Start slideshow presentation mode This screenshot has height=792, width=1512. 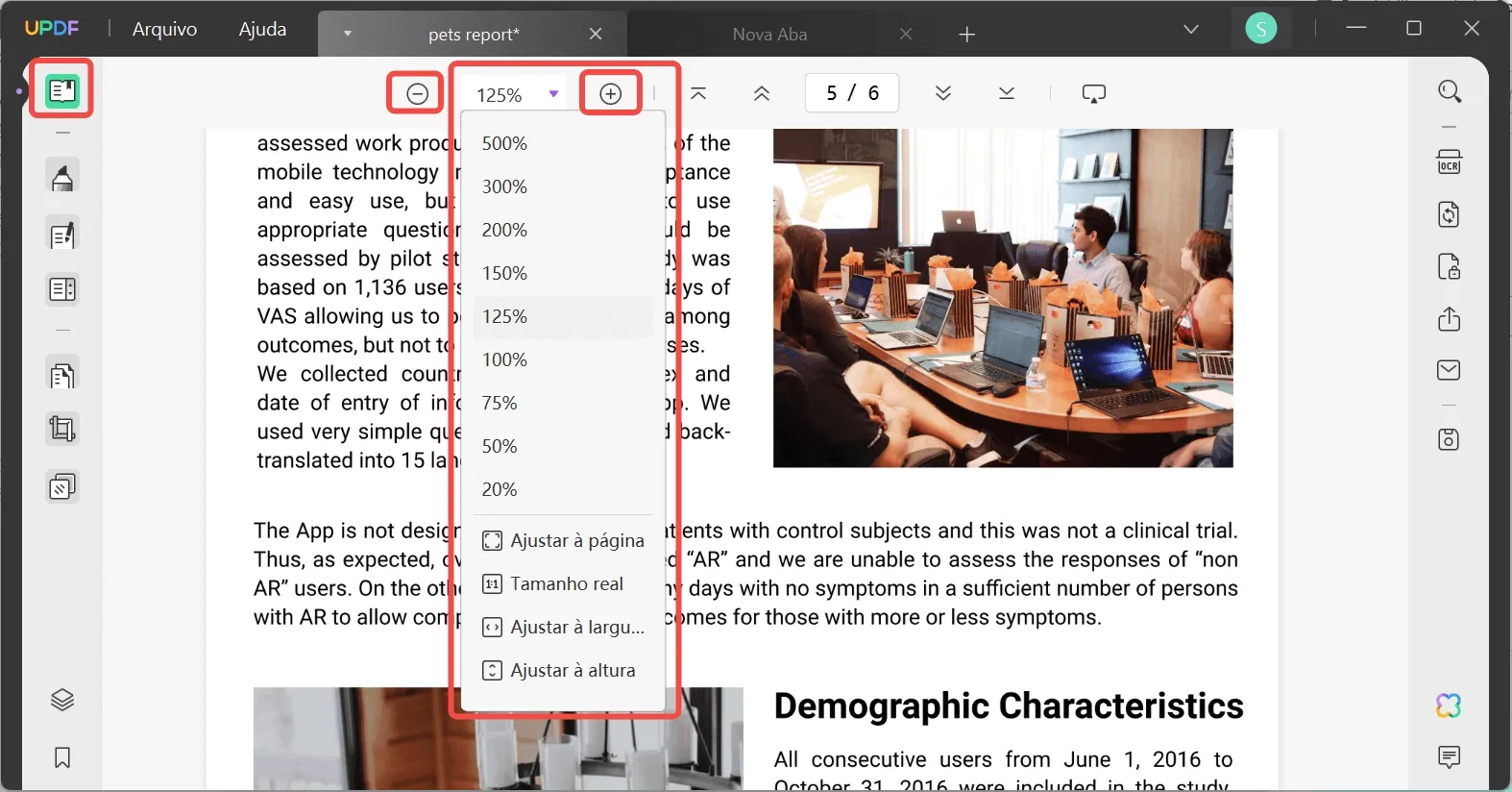point(1094,93)
